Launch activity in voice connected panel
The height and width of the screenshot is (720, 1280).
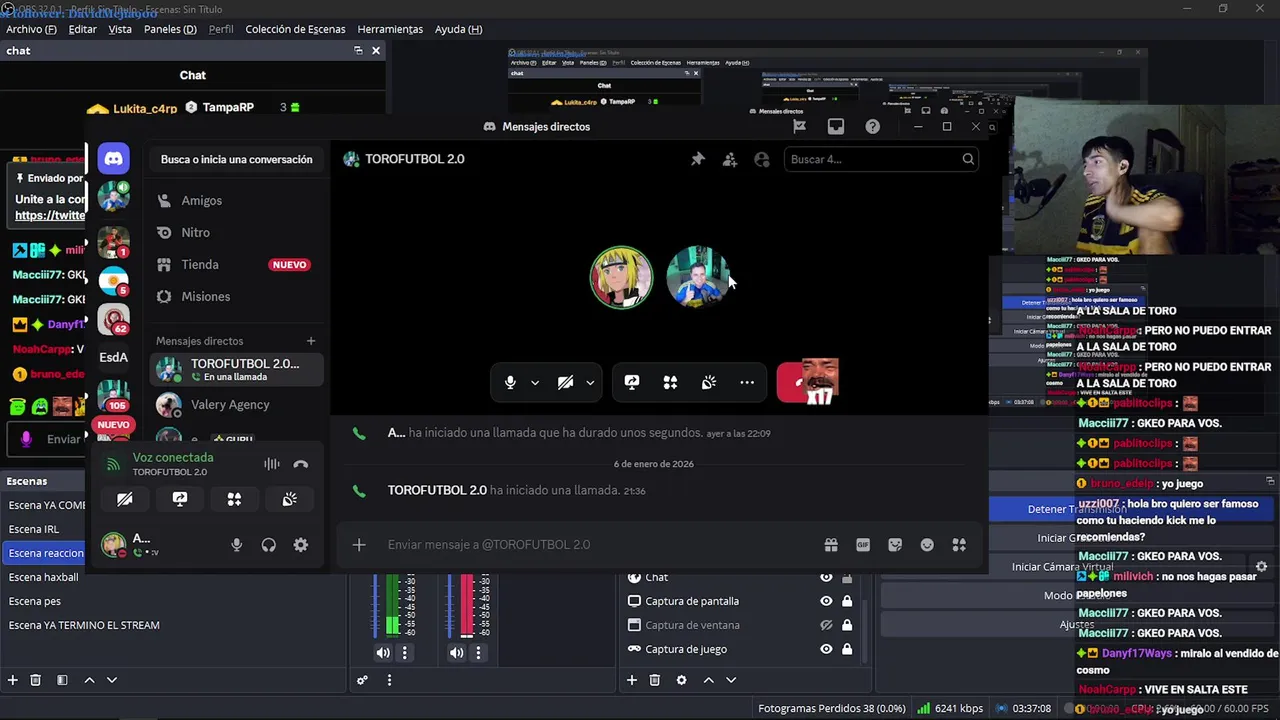[234, 499]
